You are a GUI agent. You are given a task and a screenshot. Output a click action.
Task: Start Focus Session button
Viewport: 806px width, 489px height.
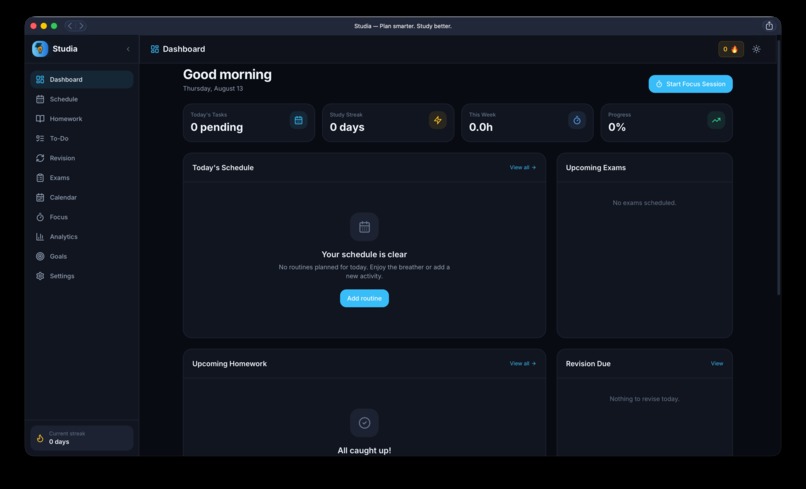690,84
